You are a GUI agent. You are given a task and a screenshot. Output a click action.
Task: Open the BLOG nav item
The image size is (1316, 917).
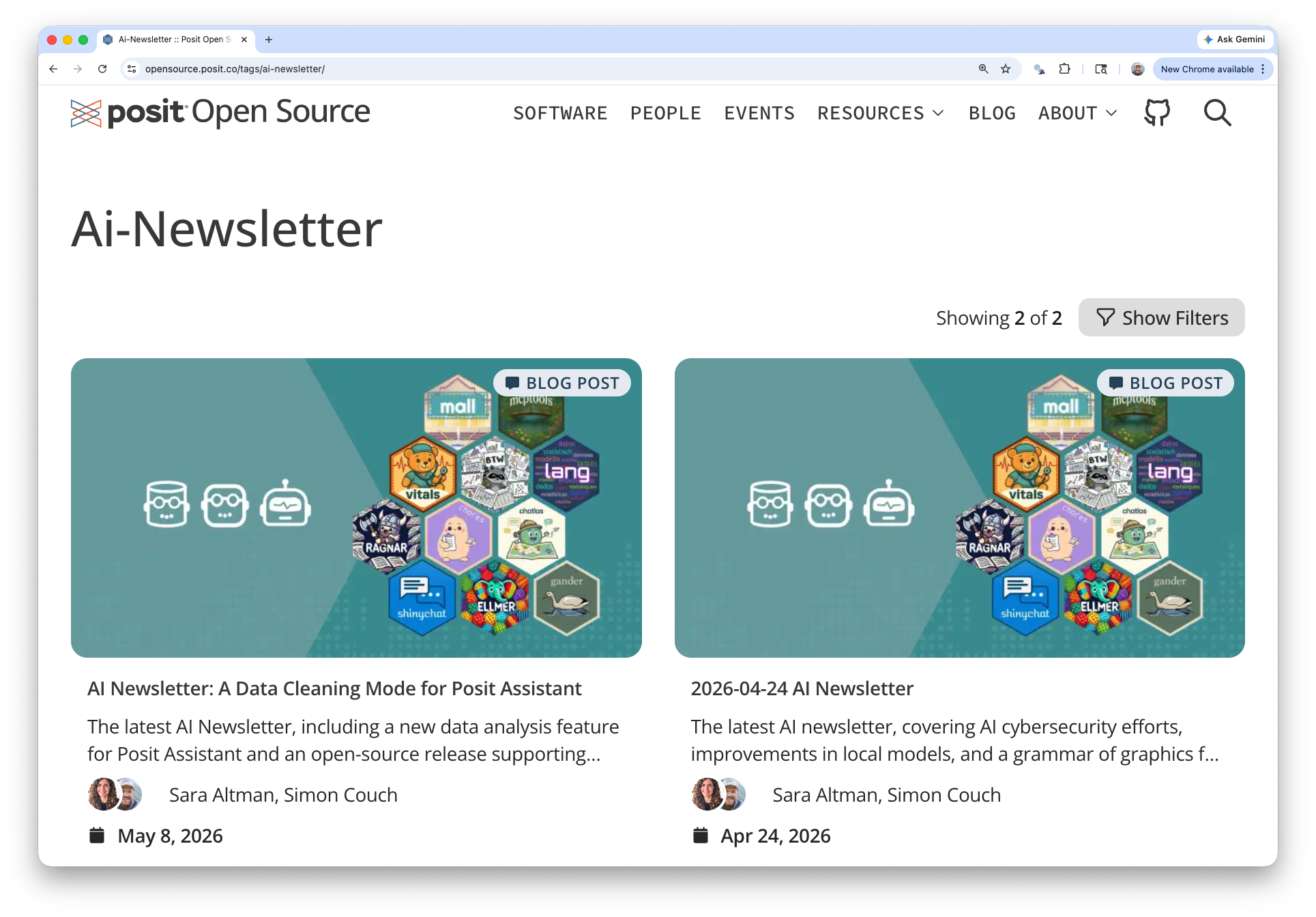[x=992, y=113]
